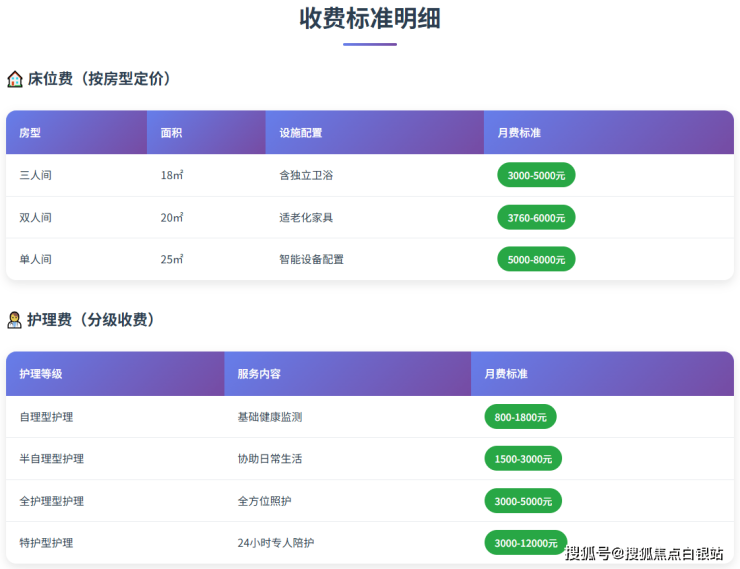Click 月费标准 header in the bed fee table
The height and width of the screenshot is (569, 740).
click(519, 133)
